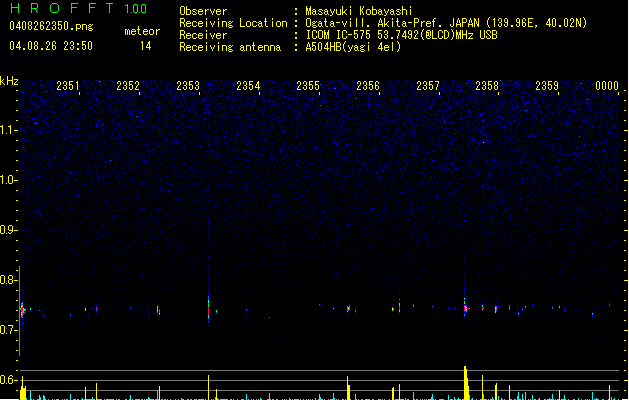Select the Ogata-vill. Akita-Pref. JAPAN location text
The width and height of the screenshot is (629, 400).
446,23
